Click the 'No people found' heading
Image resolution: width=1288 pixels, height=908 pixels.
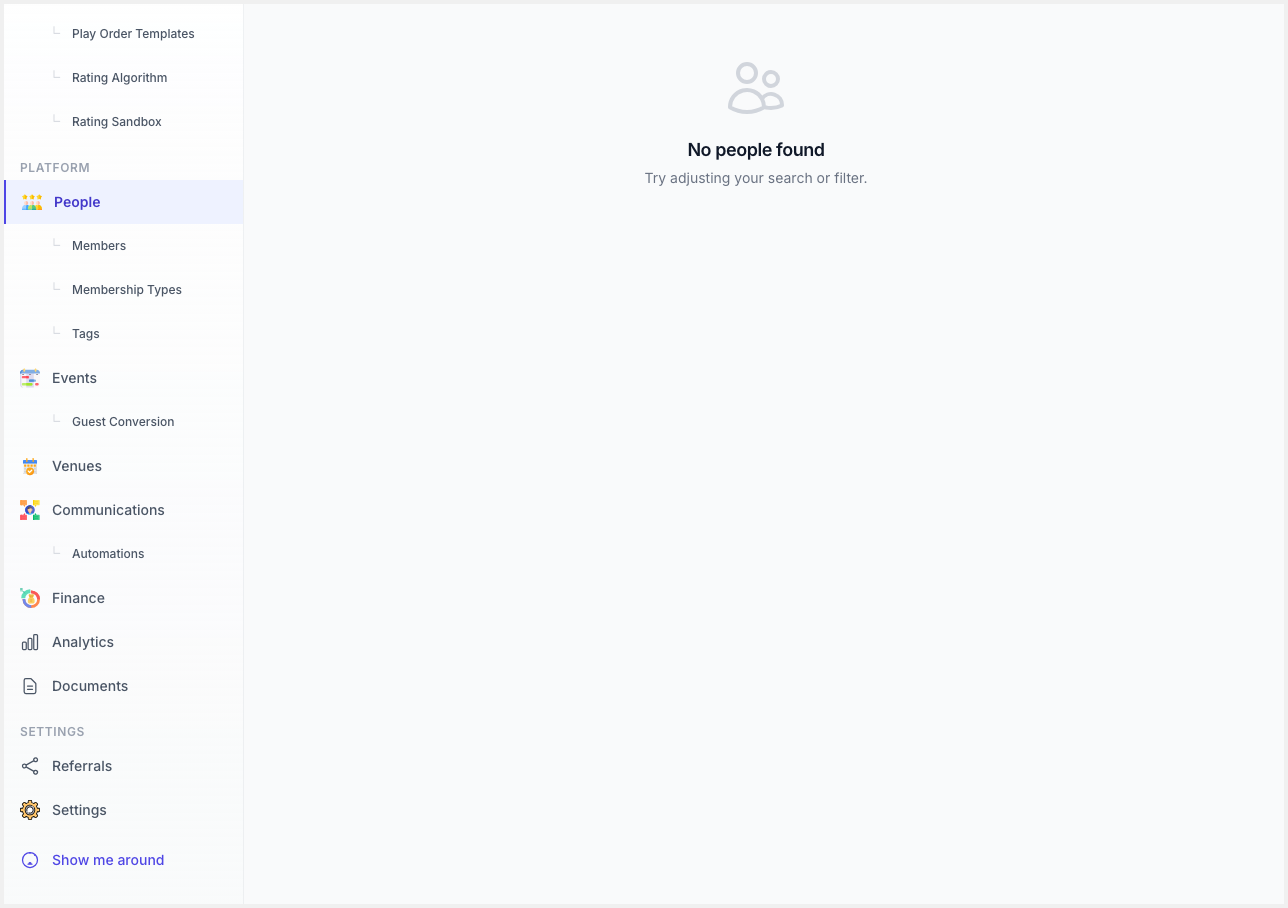tap(756, 150)
